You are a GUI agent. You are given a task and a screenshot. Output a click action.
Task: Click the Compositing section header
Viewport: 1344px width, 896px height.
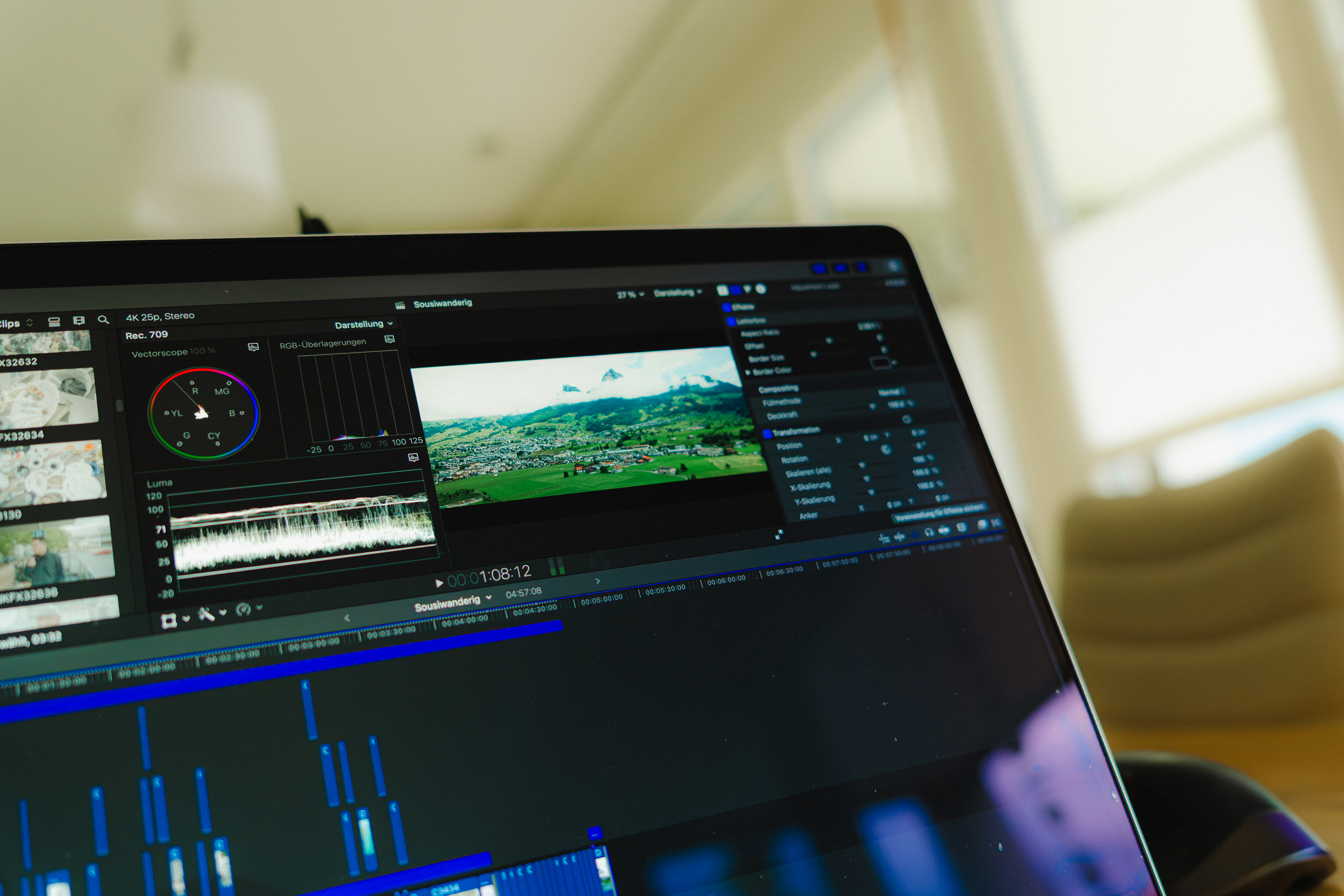[778, 389]
